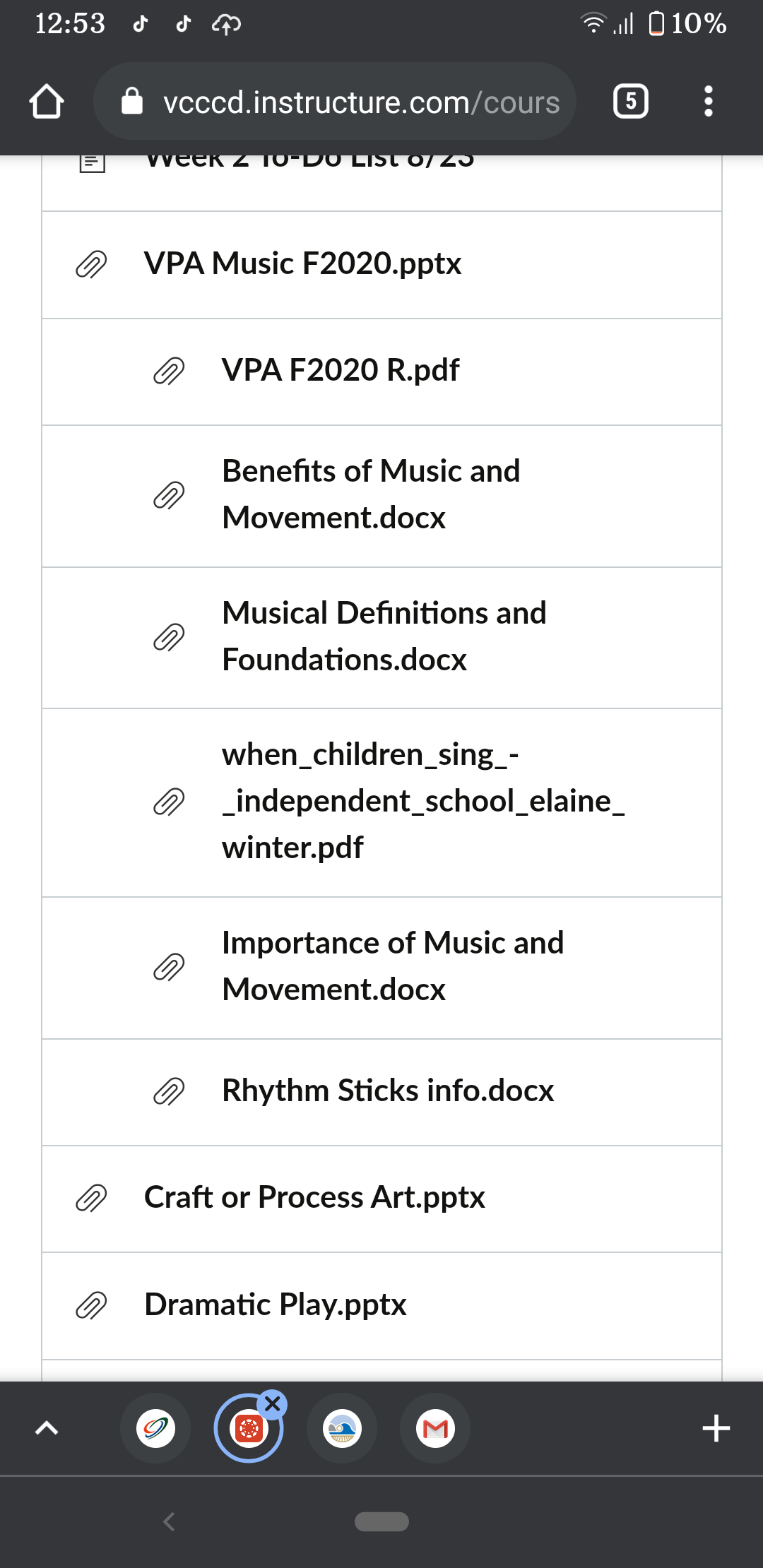Open the Rhythm Sticks info.docx file
Image resolution: width=763 pixels, height=1568 pixels.
coord(388,1091)
